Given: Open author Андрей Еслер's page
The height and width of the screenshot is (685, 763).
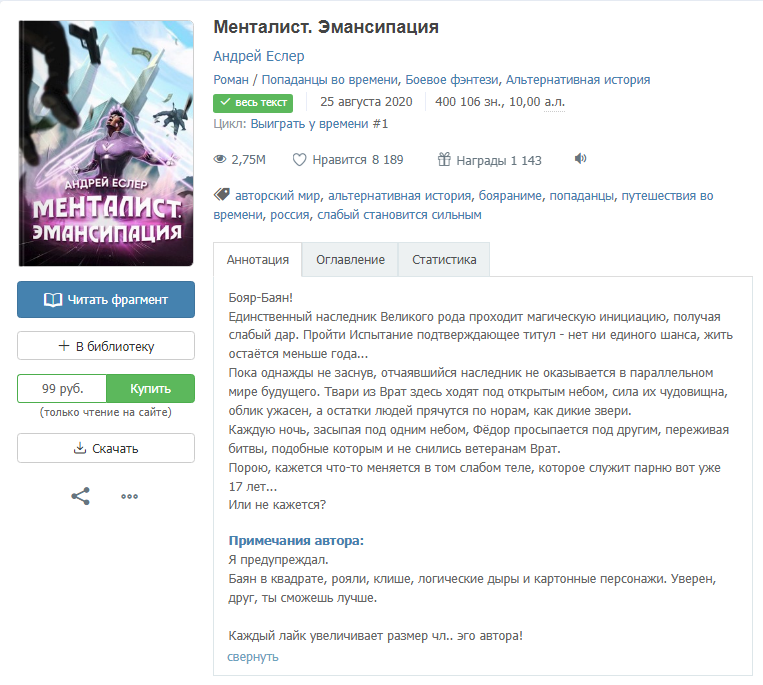Looking at the screenshot, I should [x=259, y=56].
